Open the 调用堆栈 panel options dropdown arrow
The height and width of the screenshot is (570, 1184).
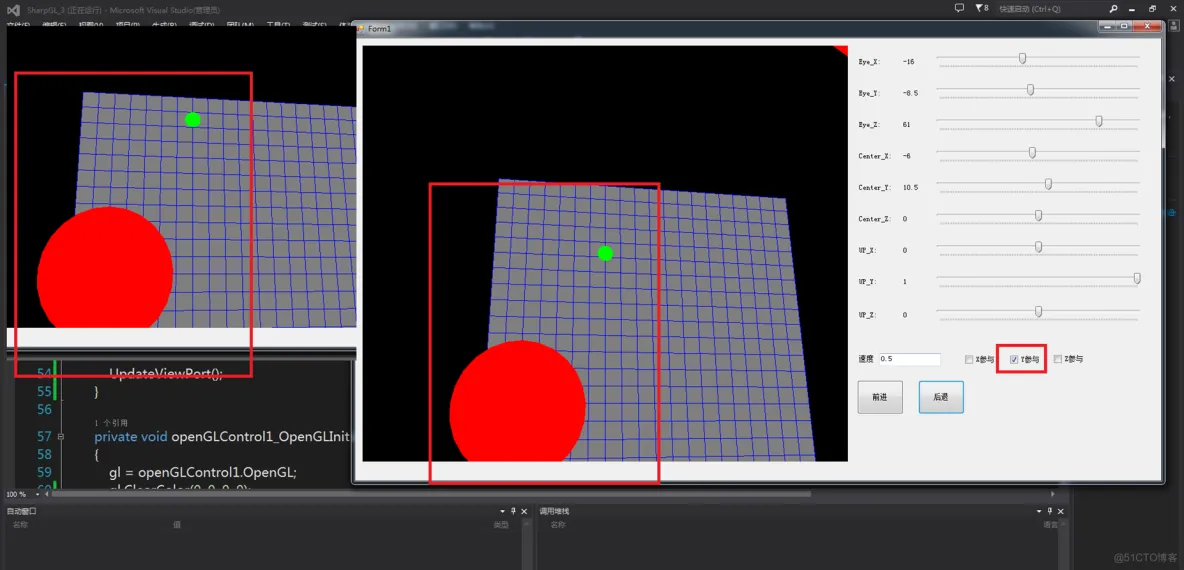click(1039, 511)
